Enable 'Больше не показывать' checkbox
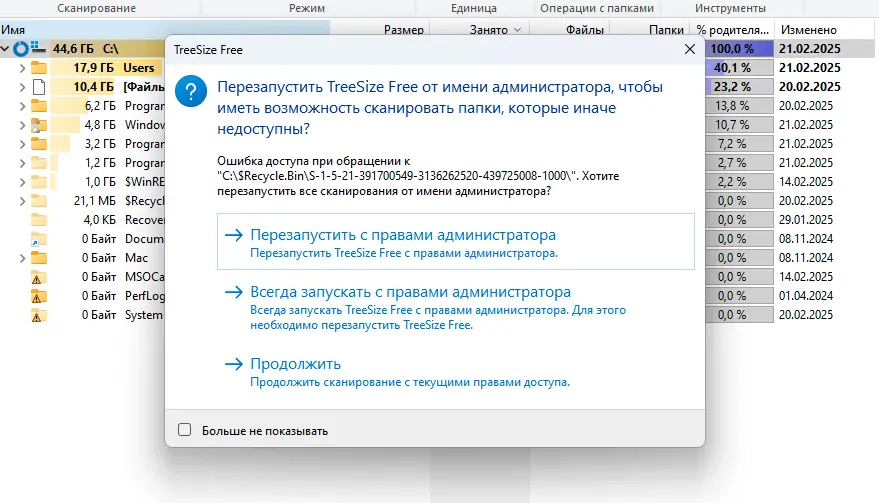Image resolution: width=879 pixels, height=503 pixels. pos(184,430)
